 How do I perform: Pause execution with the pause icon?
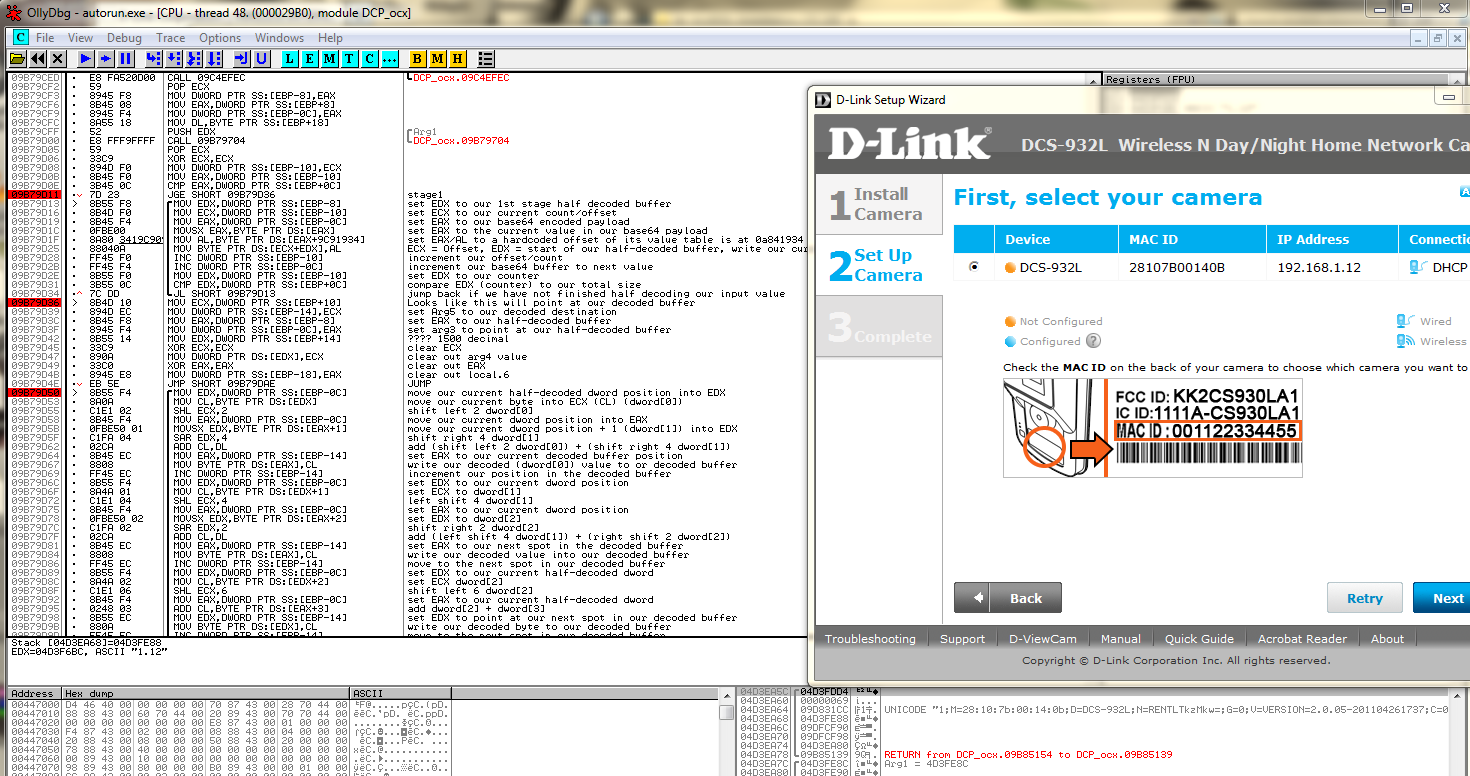coord(125,59)
